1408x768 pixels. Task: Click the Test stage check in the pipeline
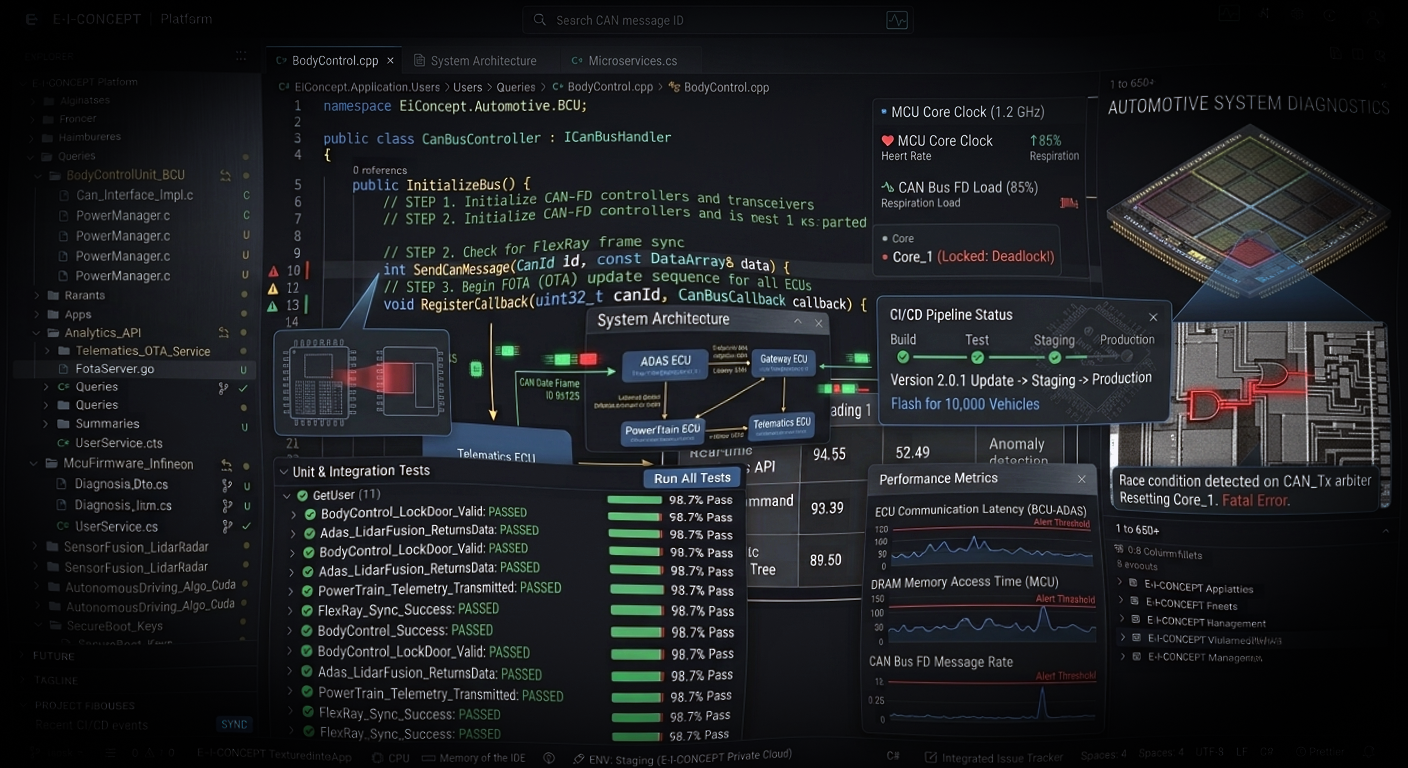point(977,357)
